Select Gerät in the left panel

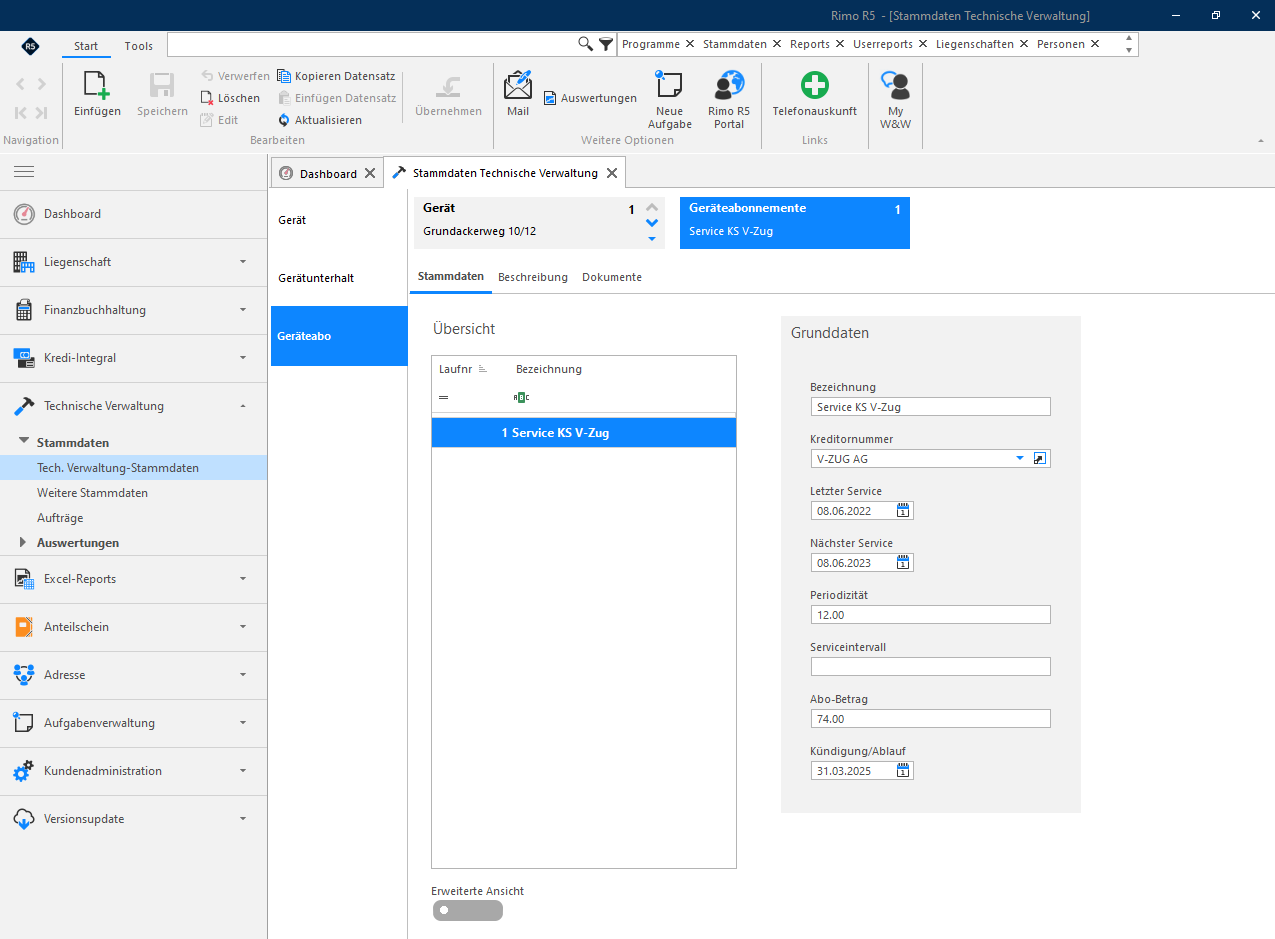339,220
